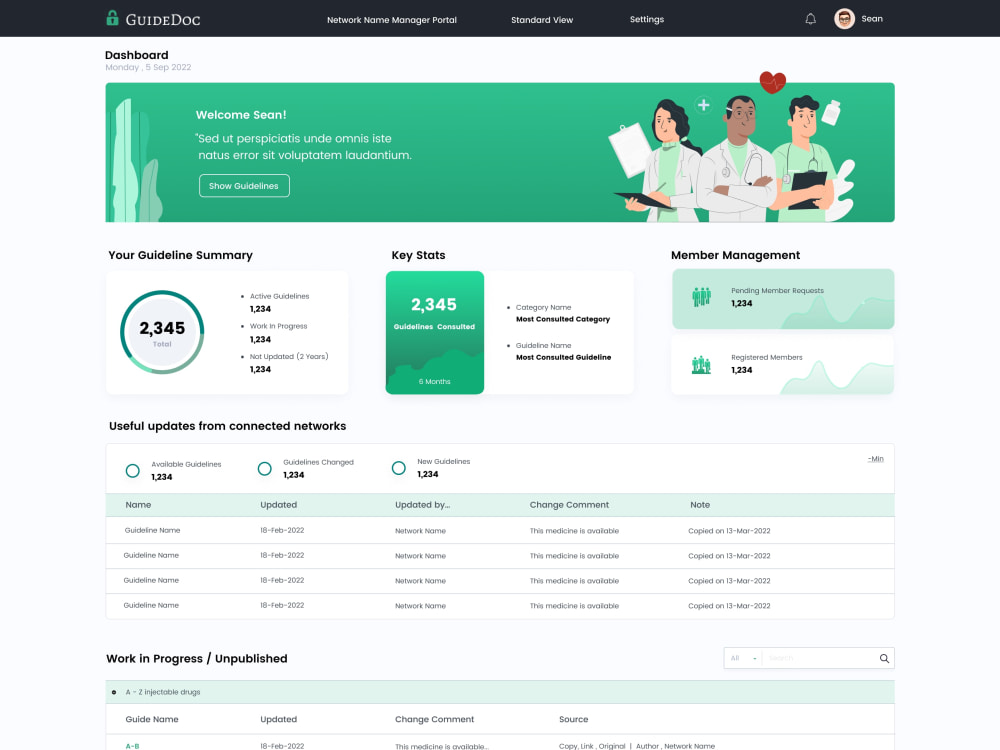Click the Sean username label

tap(872, 18)
